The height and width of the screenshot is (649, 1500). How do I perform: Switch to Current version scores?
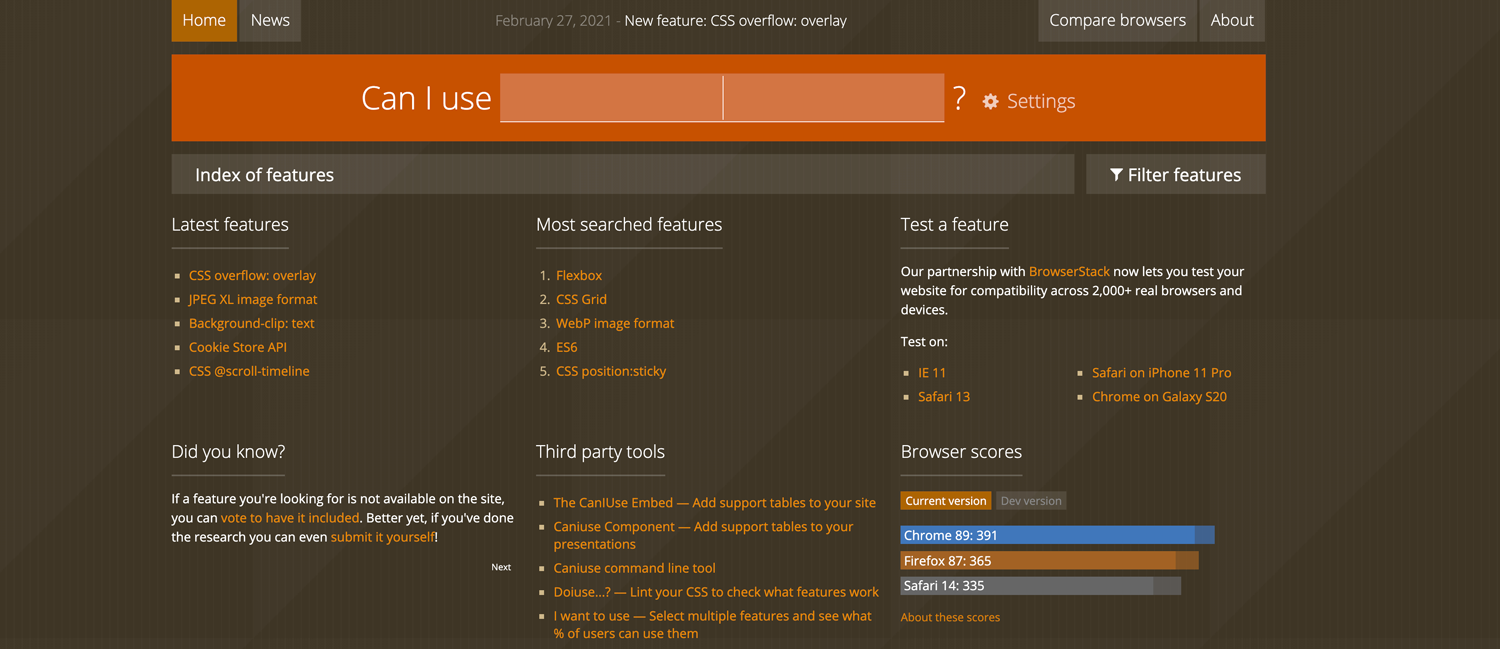pyautogui.click(x=945, y=501)
